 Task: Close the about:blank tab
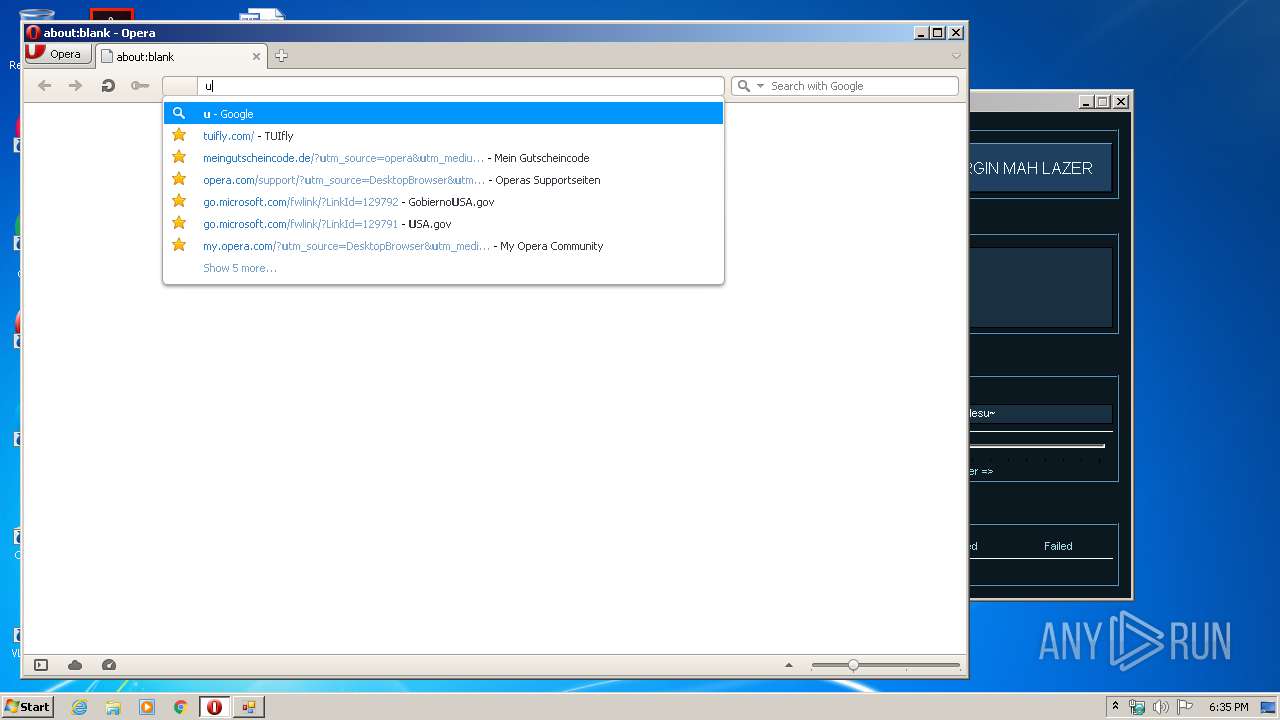pyautogui.click(x=256, y=57)
